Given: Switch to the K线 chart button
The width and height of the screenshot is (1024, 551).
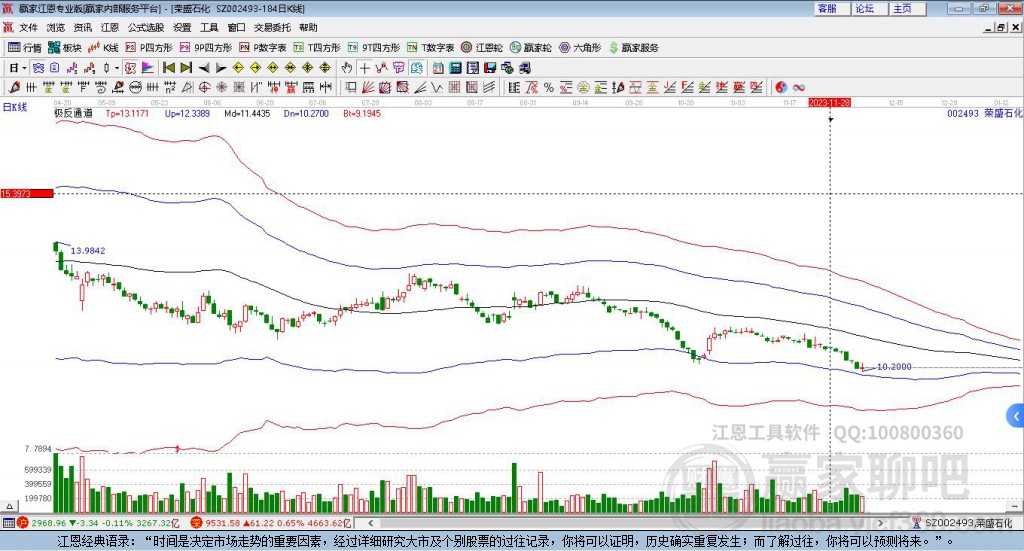Looking at the screenshot, I should point(103,48).
